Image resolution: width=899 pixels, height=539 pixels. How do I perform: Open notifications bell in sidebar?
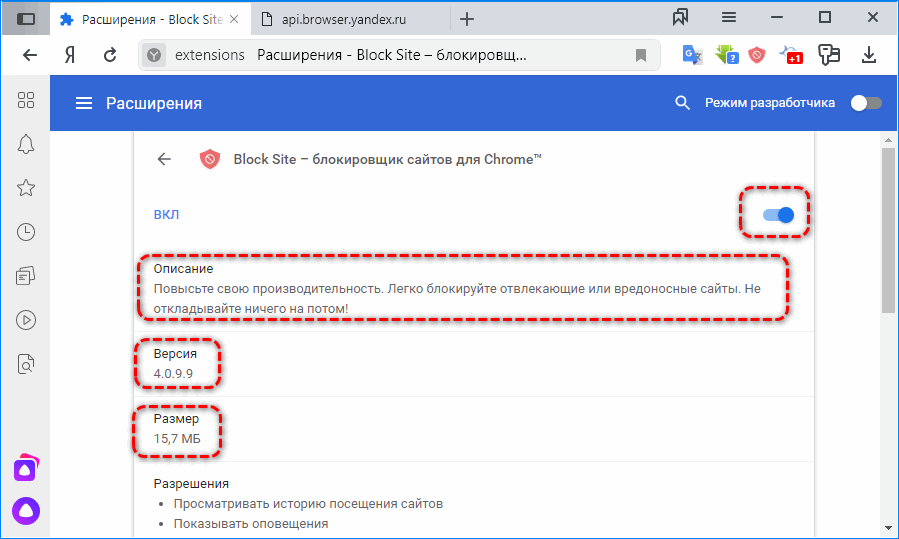(x=26, y=144)
